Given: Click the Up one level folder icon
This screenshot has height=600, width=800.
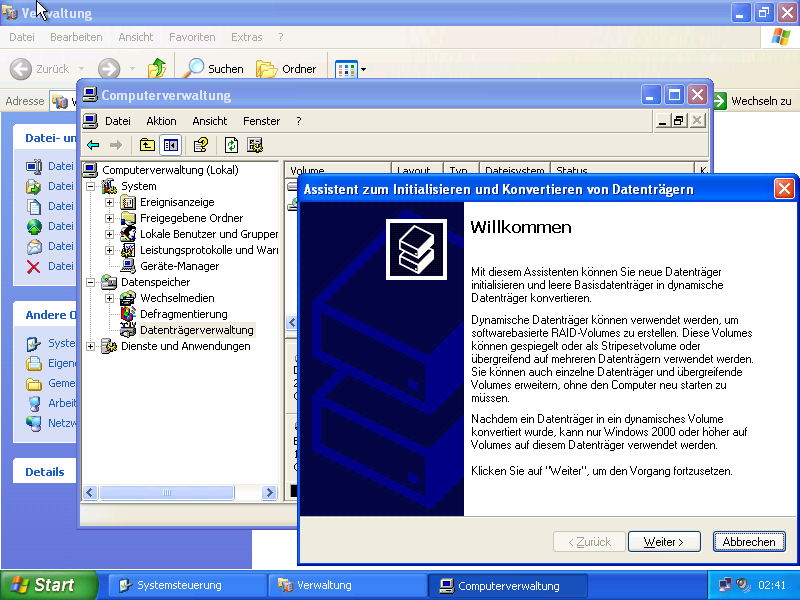Looking at the screenshot, I should tap(147, 145).
